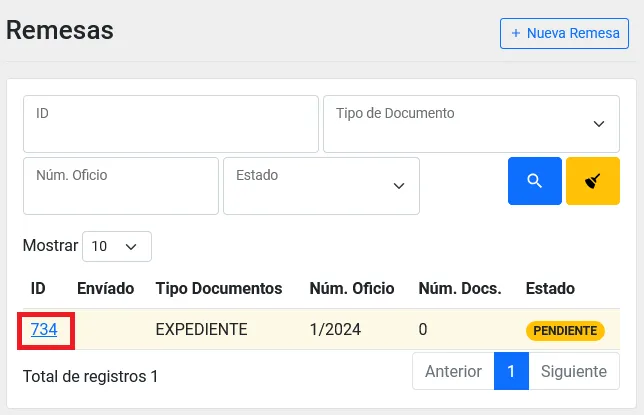Click the ID column header

38,288
